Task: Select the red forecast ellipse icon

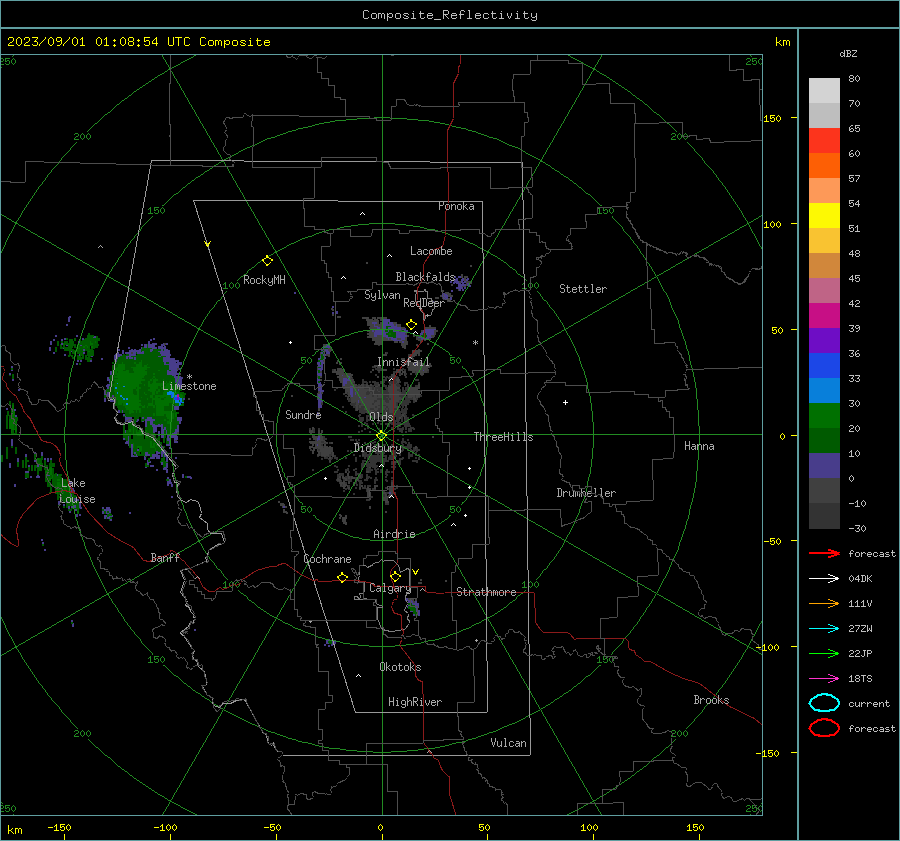Action: (x=824, y=728)
